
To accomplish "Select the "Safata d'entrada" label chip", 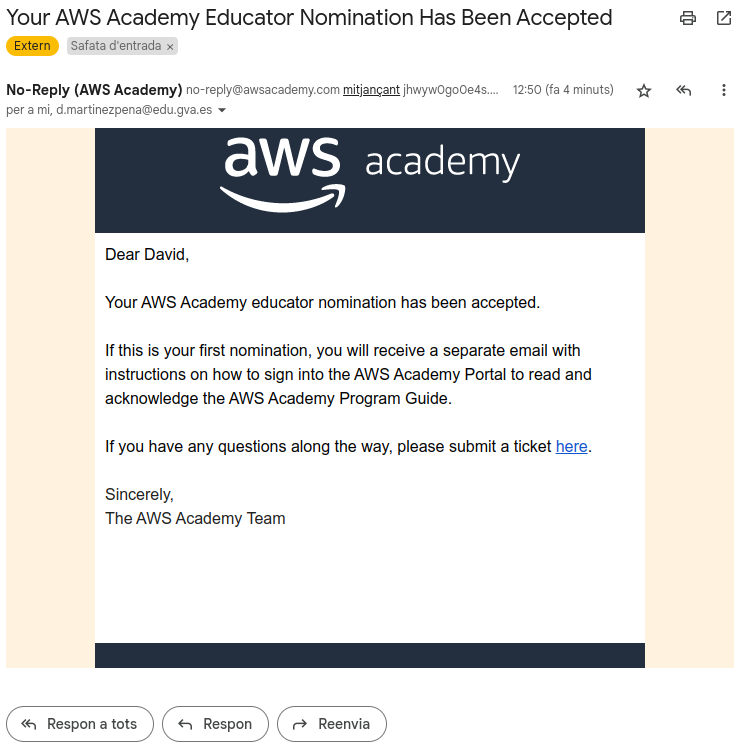I will coord(116,46).
